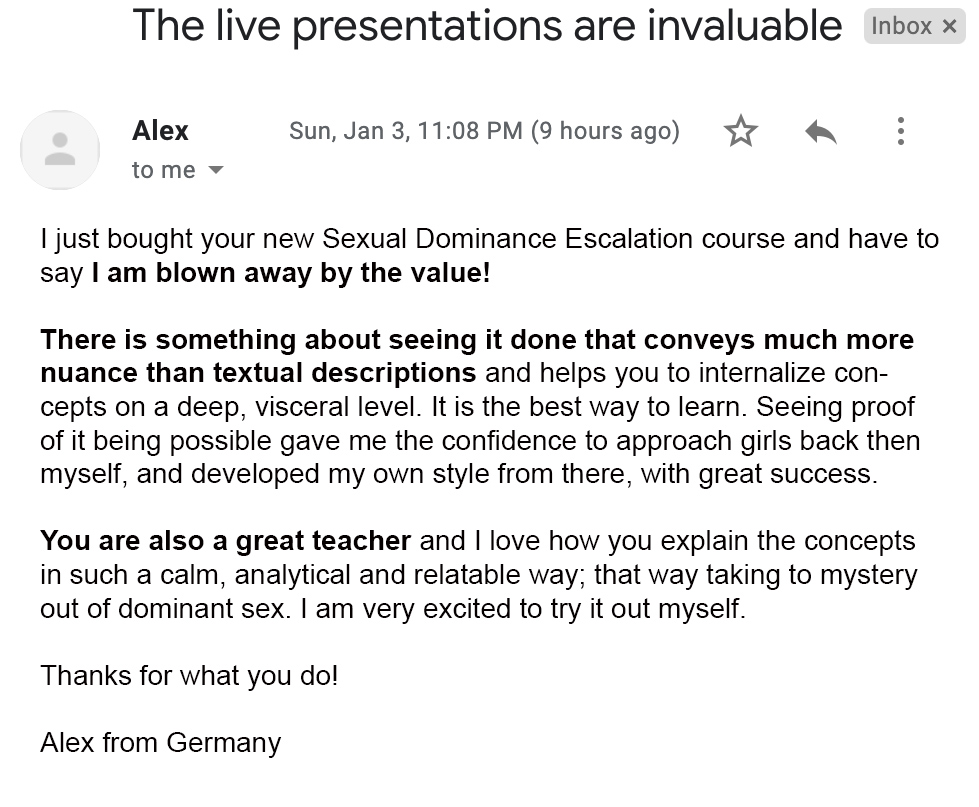
Task: Open the three-dot more options menu
Action: [900, 131]
